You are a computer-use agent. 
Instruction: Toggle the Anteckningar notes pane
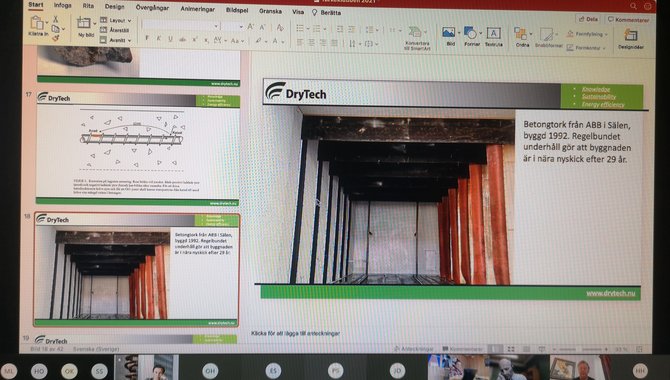coord(413,349)
